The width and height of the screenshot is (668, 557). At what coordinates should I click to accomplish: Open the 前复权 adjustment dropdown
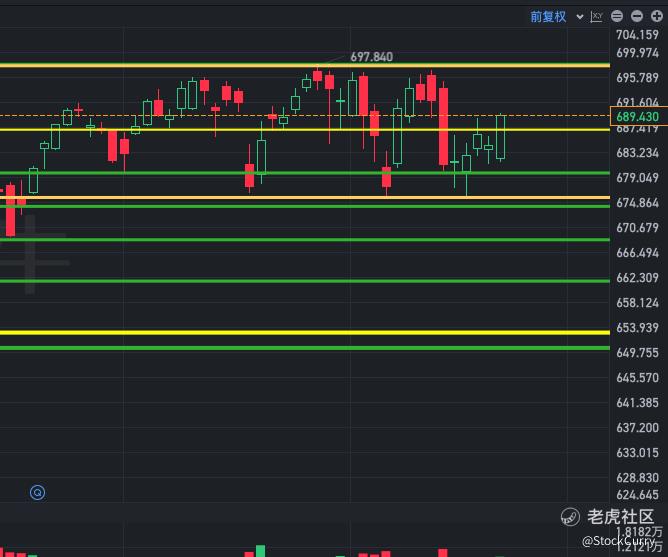point(548,17)
